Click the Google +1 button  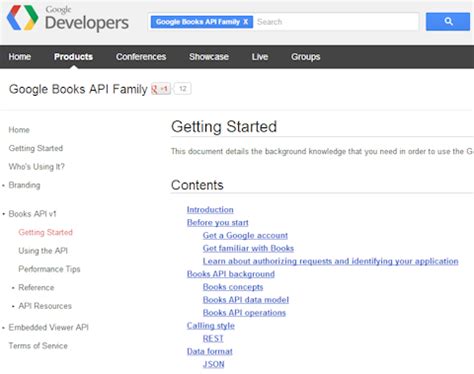coord(161,89)
